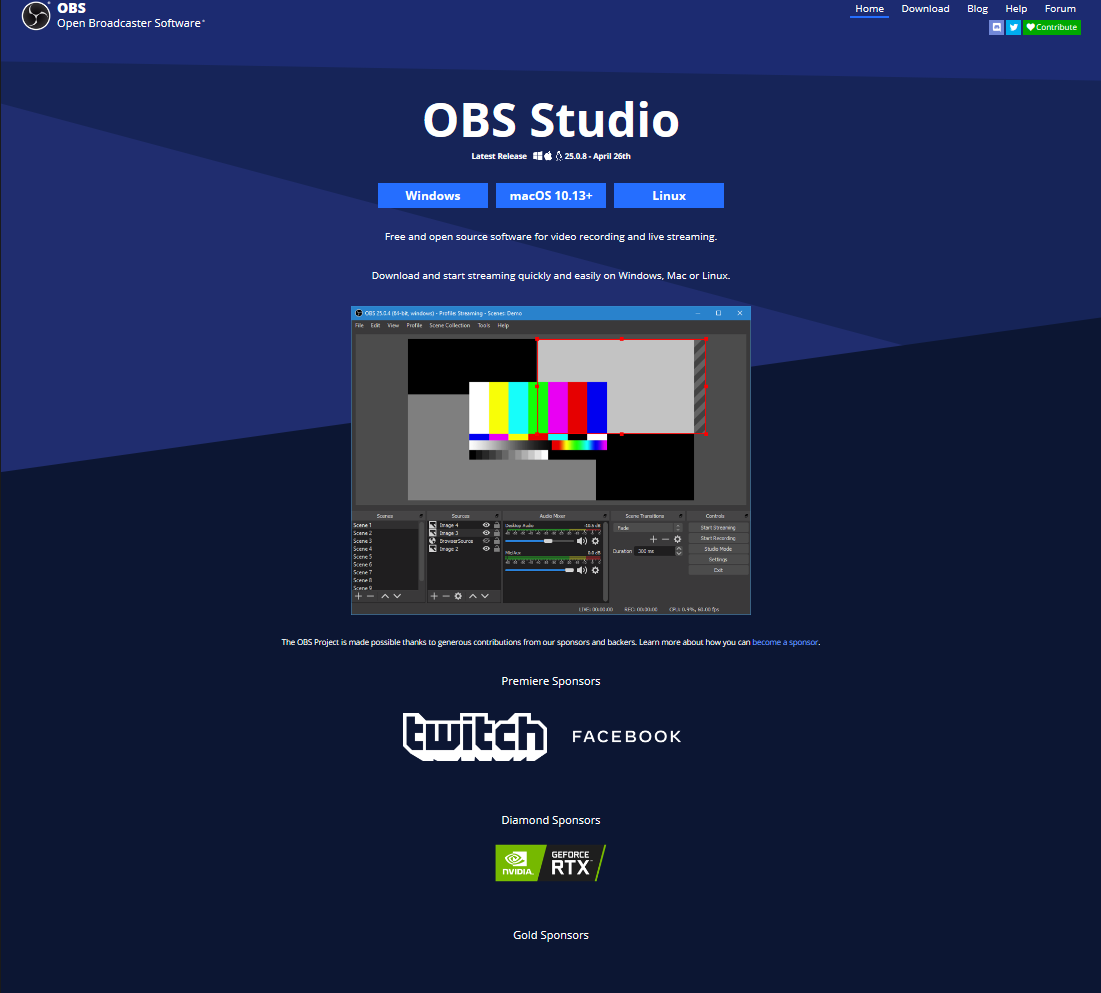Click the Duration stepper arrows in Scene Transitions

678,551
